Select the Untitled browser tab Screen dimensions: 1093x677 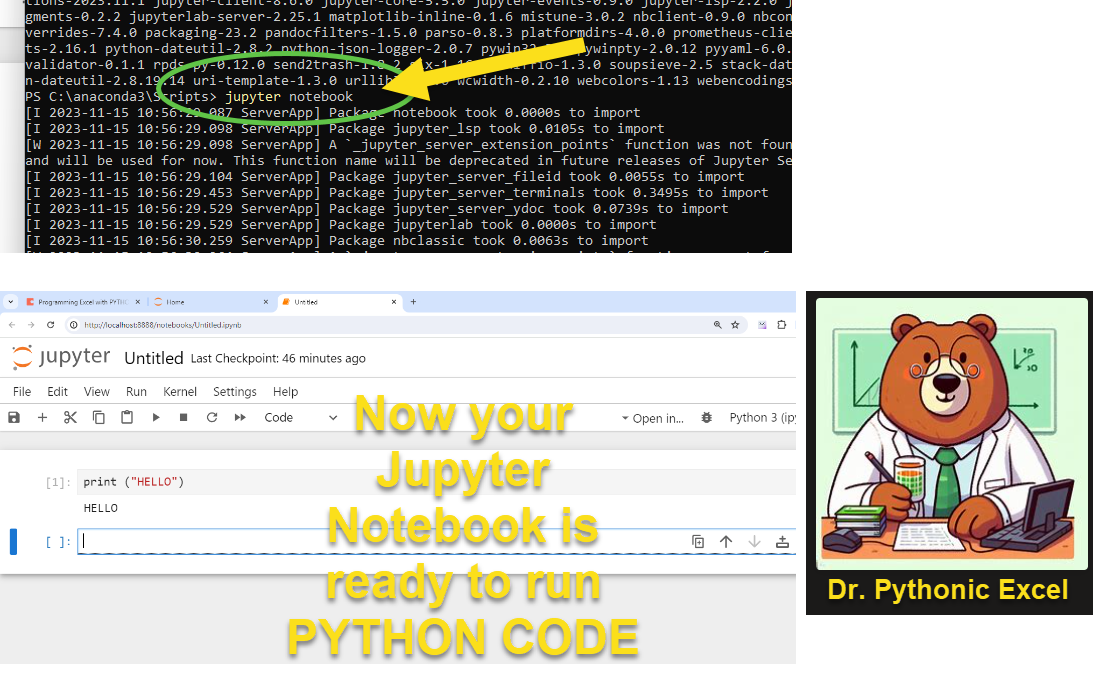337,302
